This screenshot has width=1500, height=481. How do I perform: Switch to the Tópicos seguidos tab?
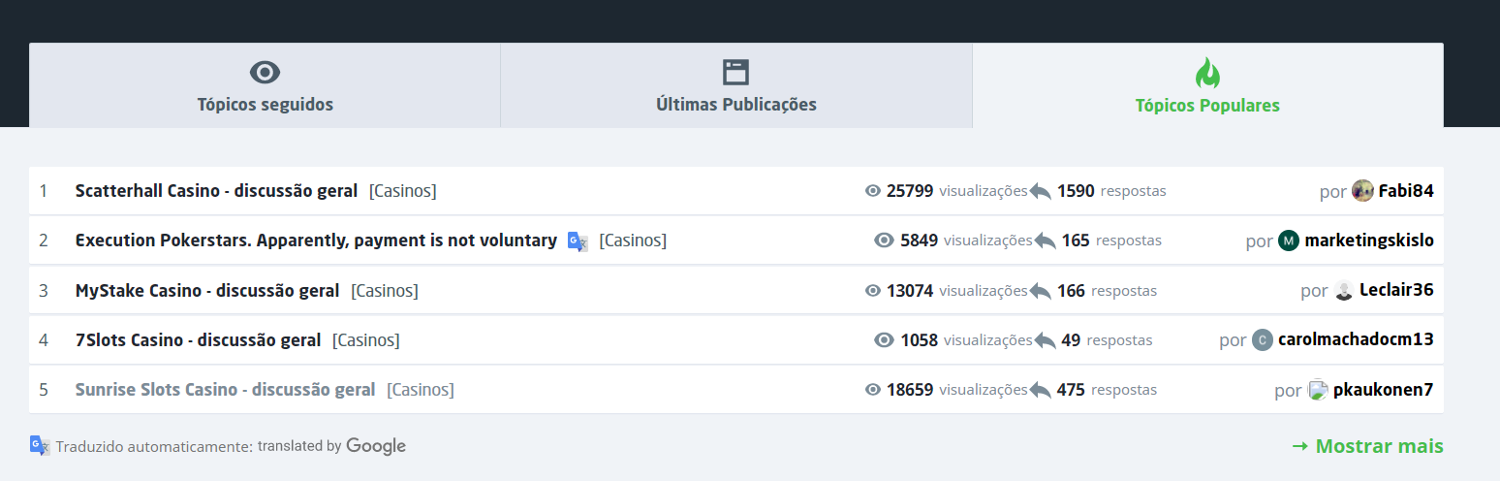coord(265,104)
